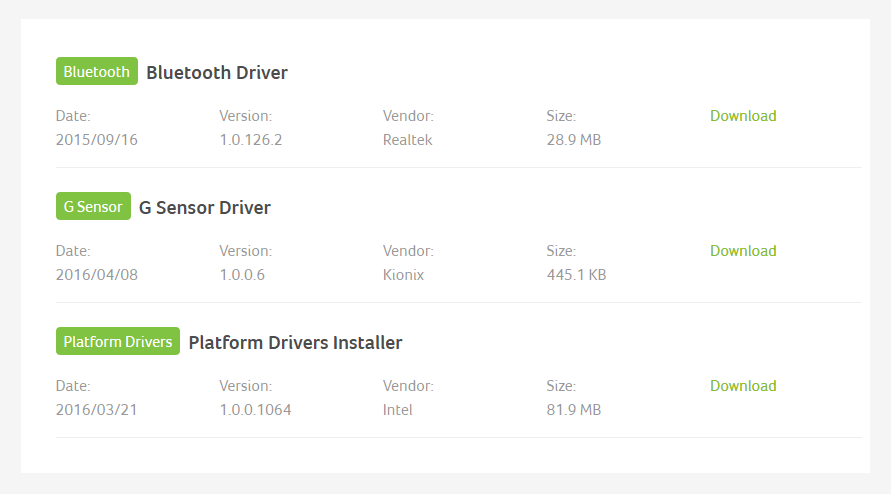Click the Kionix vendor name
The width and height of the screenshot is (891, 494).
point(403,275)
